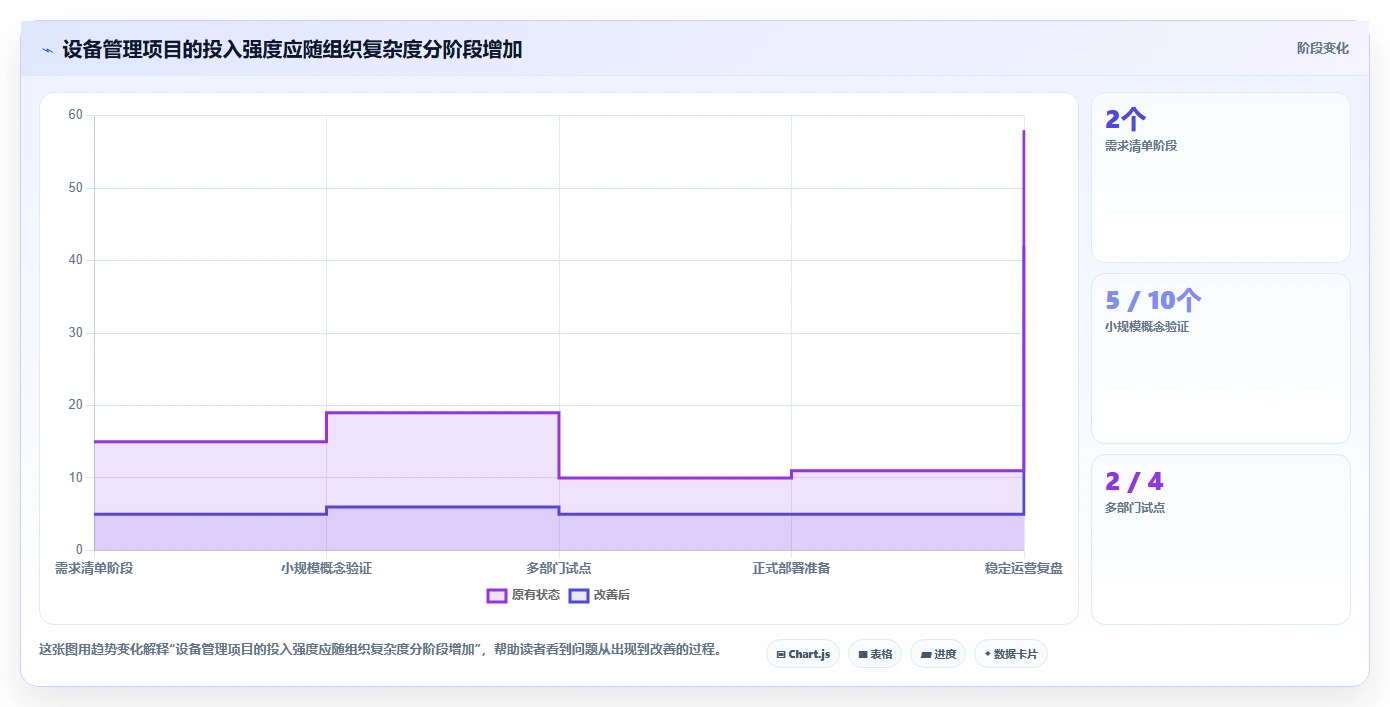Click the value 2 / 4 in third card

[x=1134, y=481]
